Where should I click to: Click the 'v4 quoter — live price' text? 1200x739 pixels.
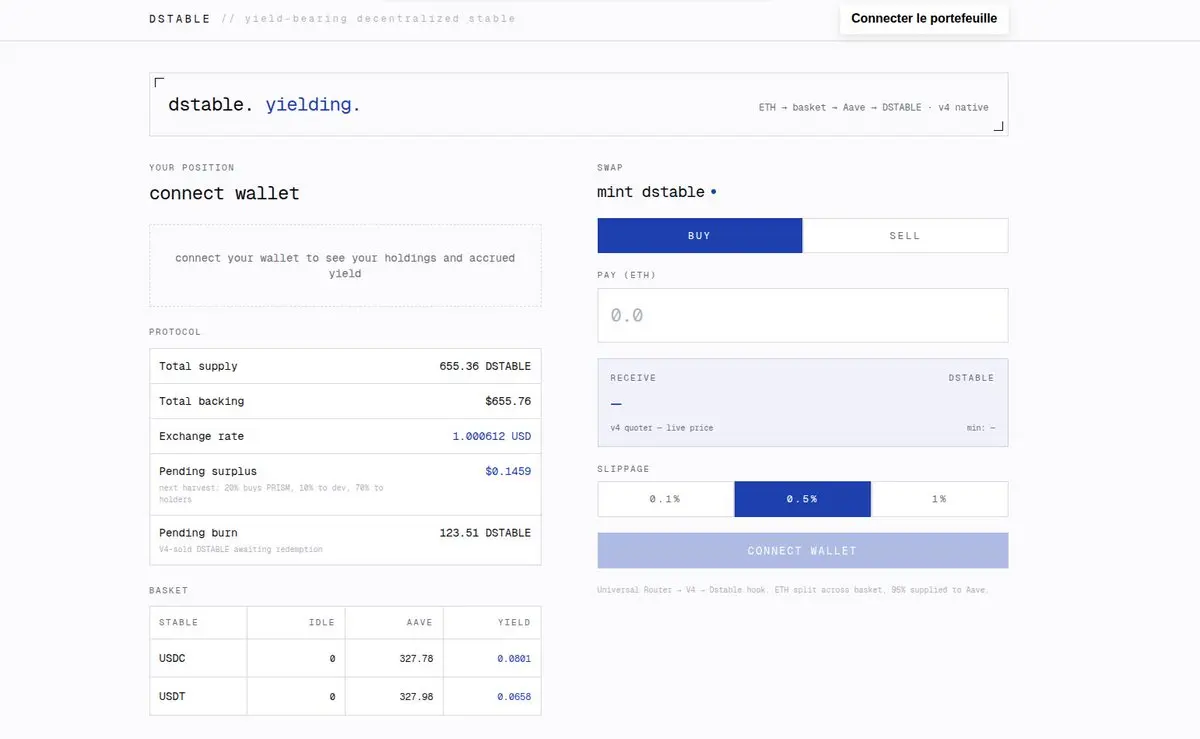(662, 428)
